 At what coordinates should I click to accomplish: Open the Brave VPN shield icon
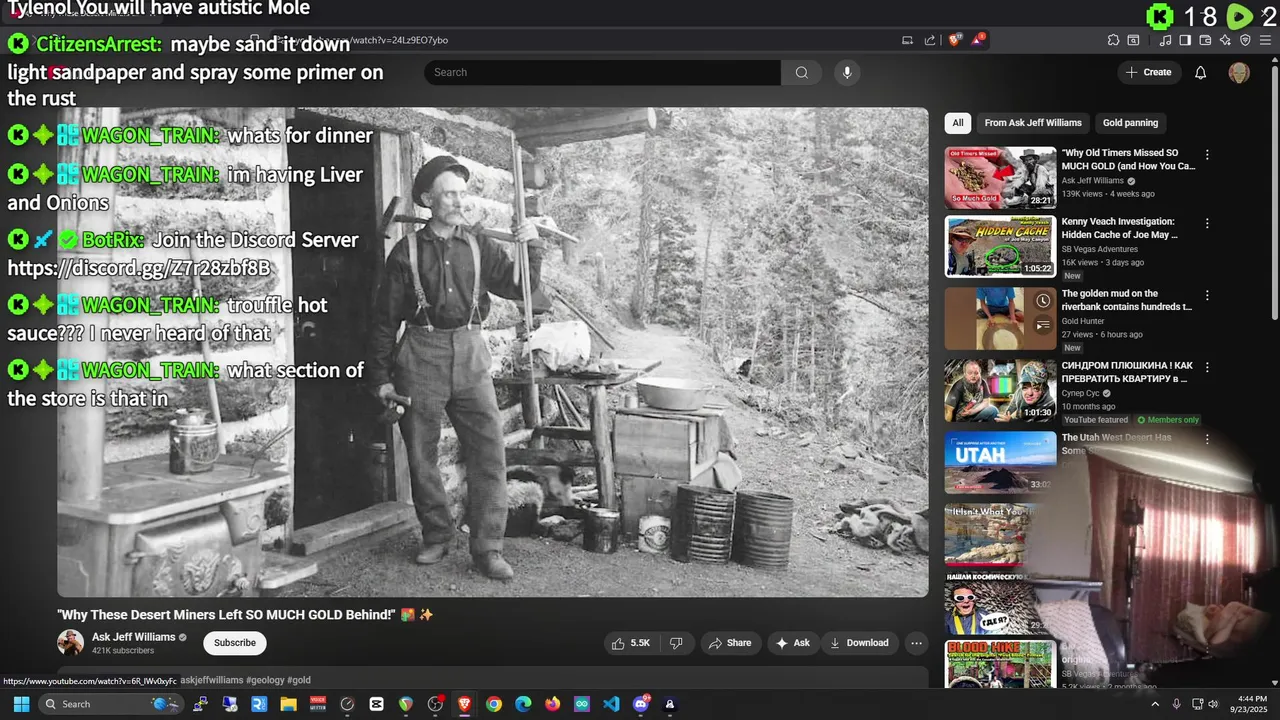click(x=1245, y=40)
